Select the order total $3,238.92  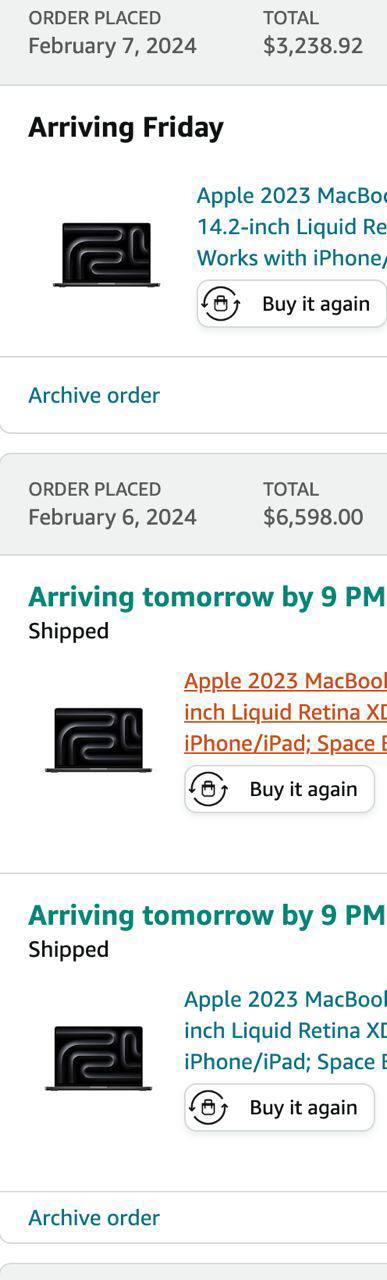(x=313, y=45)
